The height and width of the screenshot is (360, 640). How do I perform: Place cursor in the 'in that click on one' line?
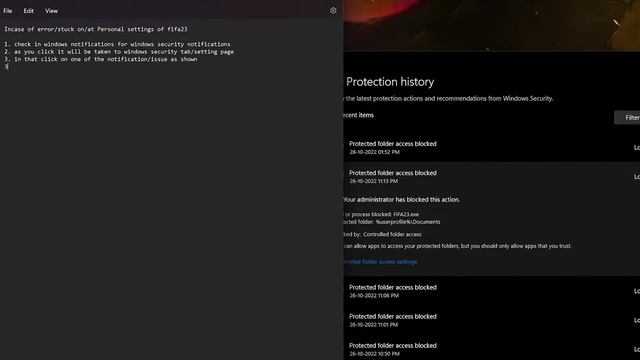(x=100, y=59)
